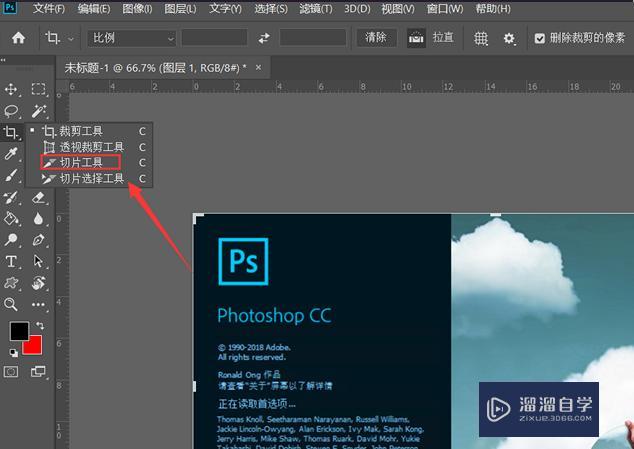Open the 文字(Y) menu

[x=226, y=8]
